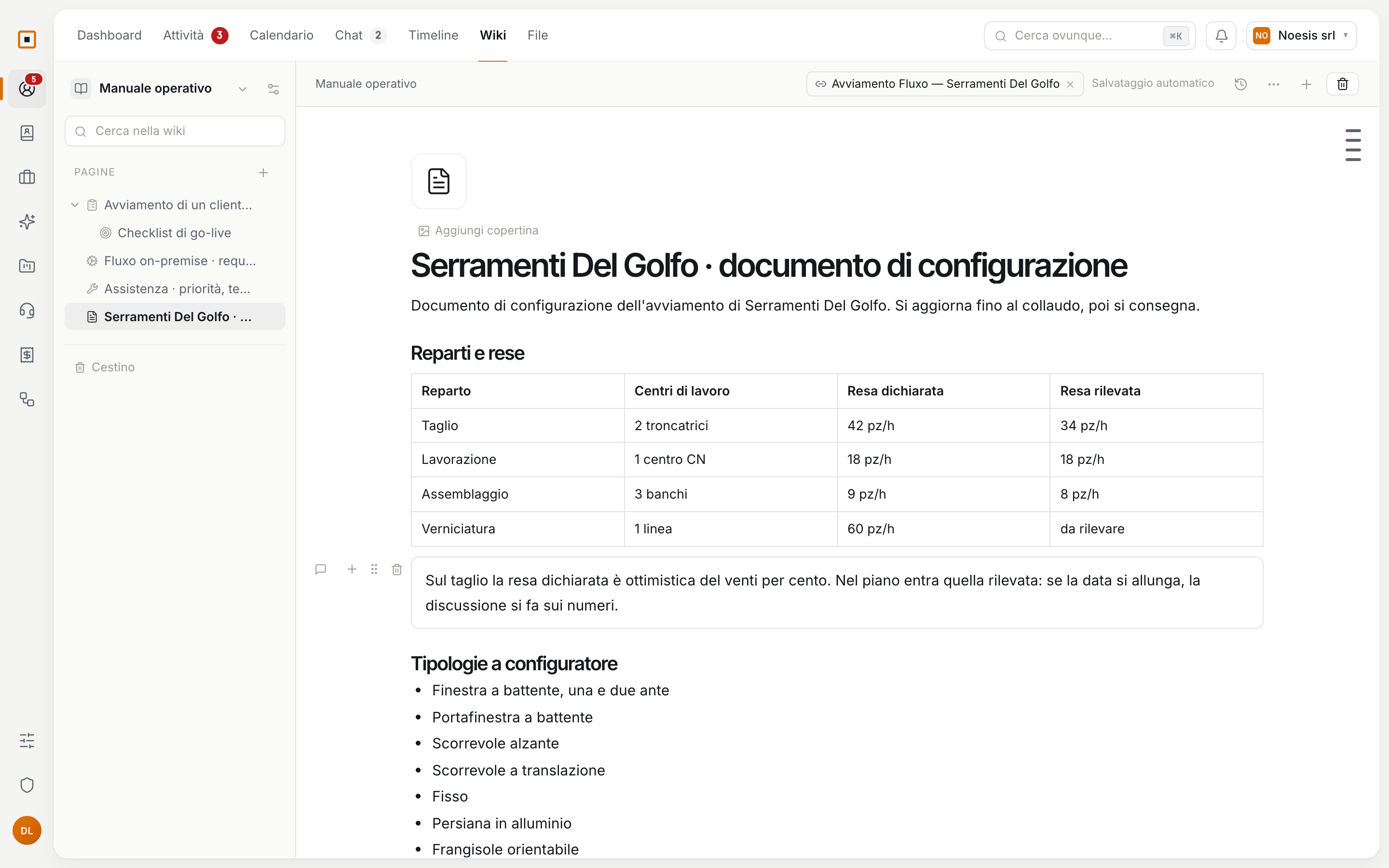Expand the Manuale operativo wiki dropdown
The image size is (1389, 868).
coord(242,89)
